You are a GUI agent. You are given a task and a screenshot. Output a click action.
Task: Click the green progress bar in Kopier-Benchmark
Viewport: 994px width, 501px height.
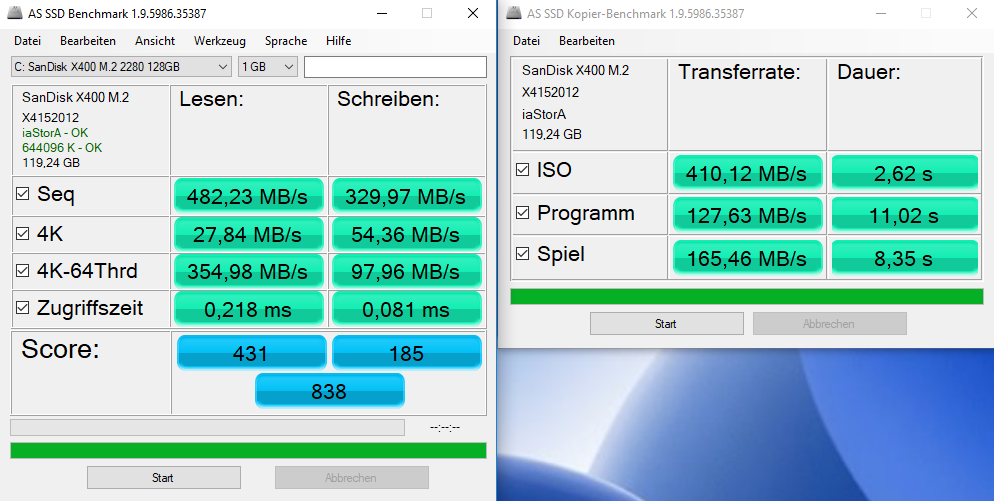coord(747,296)
